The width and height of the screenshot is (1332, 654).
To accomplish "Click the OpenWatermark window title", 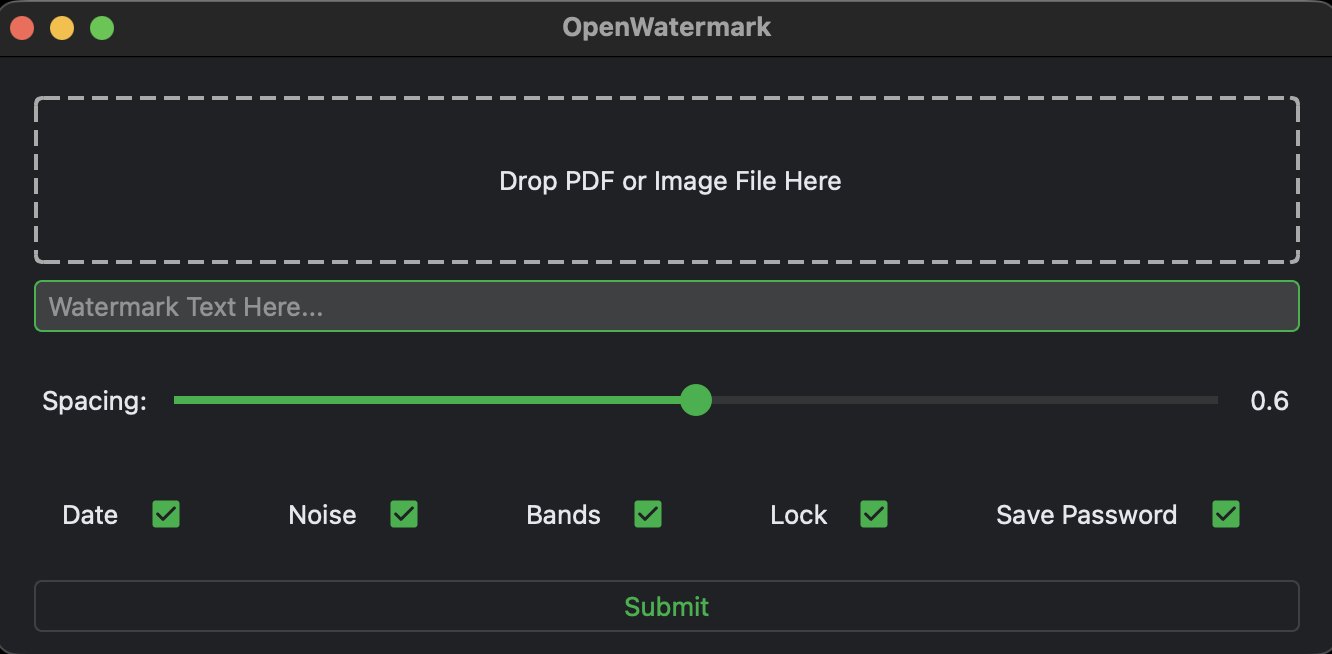I will pos(667,27).
